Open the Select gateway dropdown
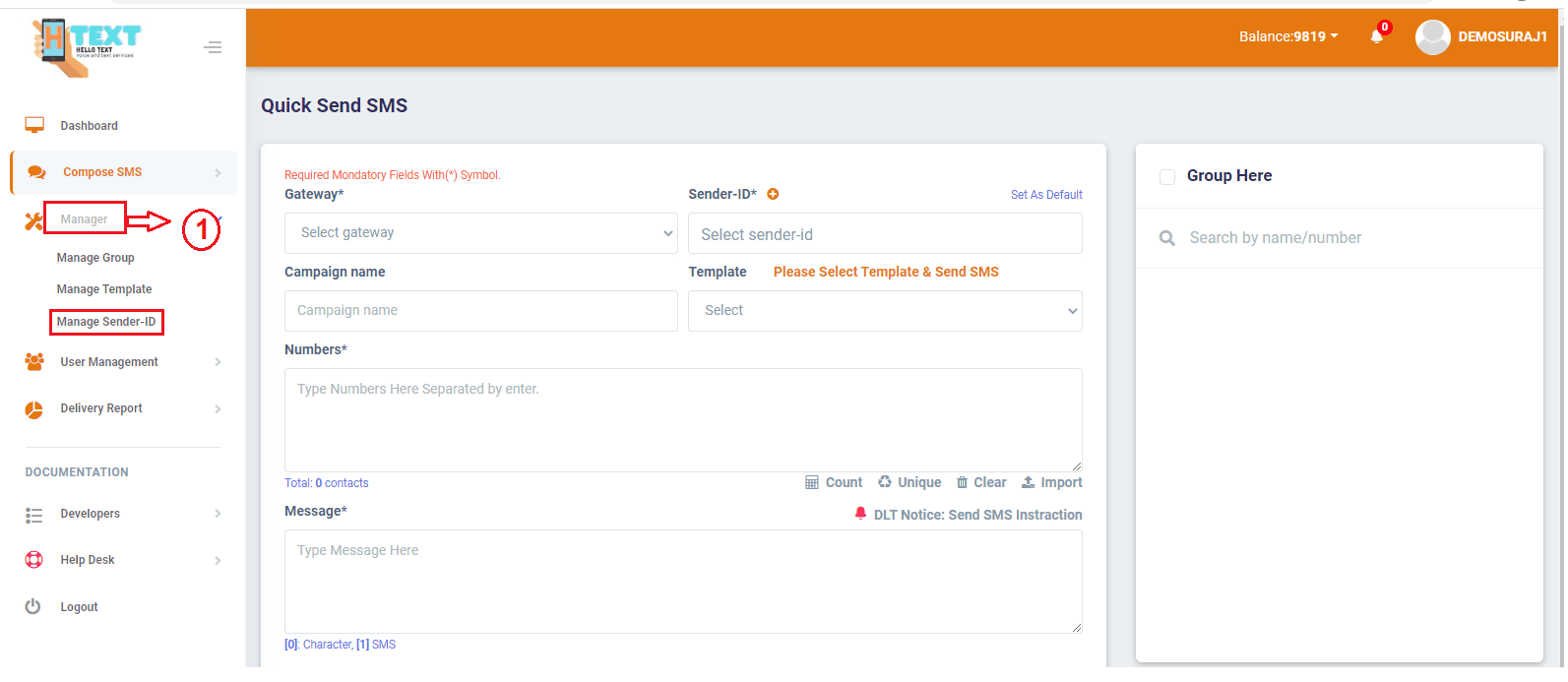The image size is (1568, 682). [480, 233]
